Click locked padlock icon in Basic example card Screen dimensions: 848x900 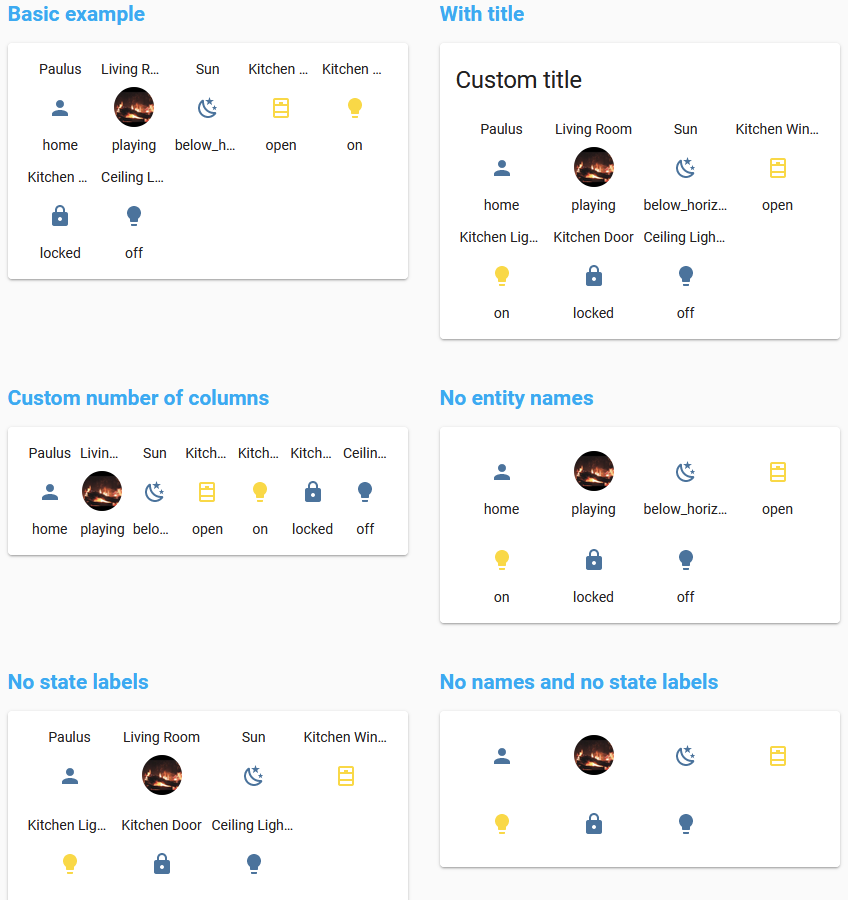pos(60,216)
